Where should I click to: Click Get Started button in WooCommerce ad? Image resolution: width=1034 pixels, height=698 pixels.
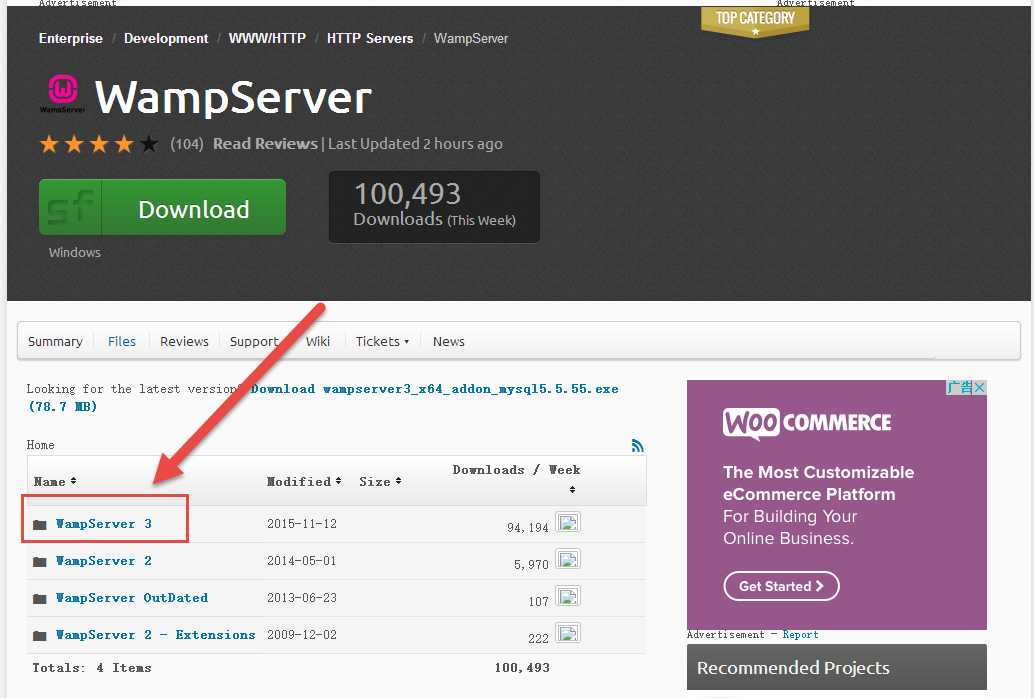tap(781, 586)
